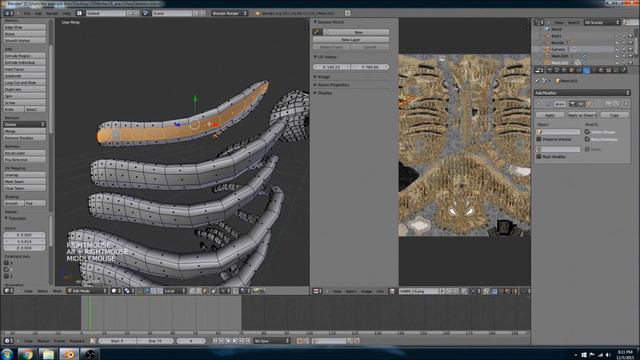Click the play animation button

point(235,340)
